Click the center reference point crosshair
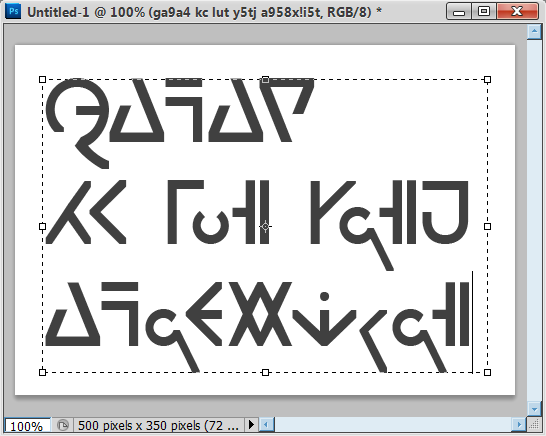Image resolution: width=546 pixels, height=436 pixels. [x=265, y=227]
